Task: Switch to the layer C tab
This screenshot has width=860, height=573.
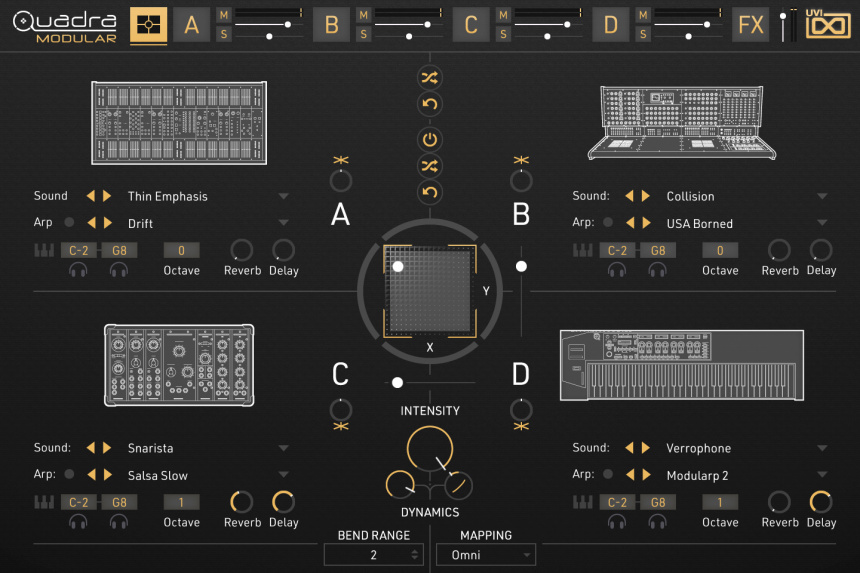Action: coord(471,25)
